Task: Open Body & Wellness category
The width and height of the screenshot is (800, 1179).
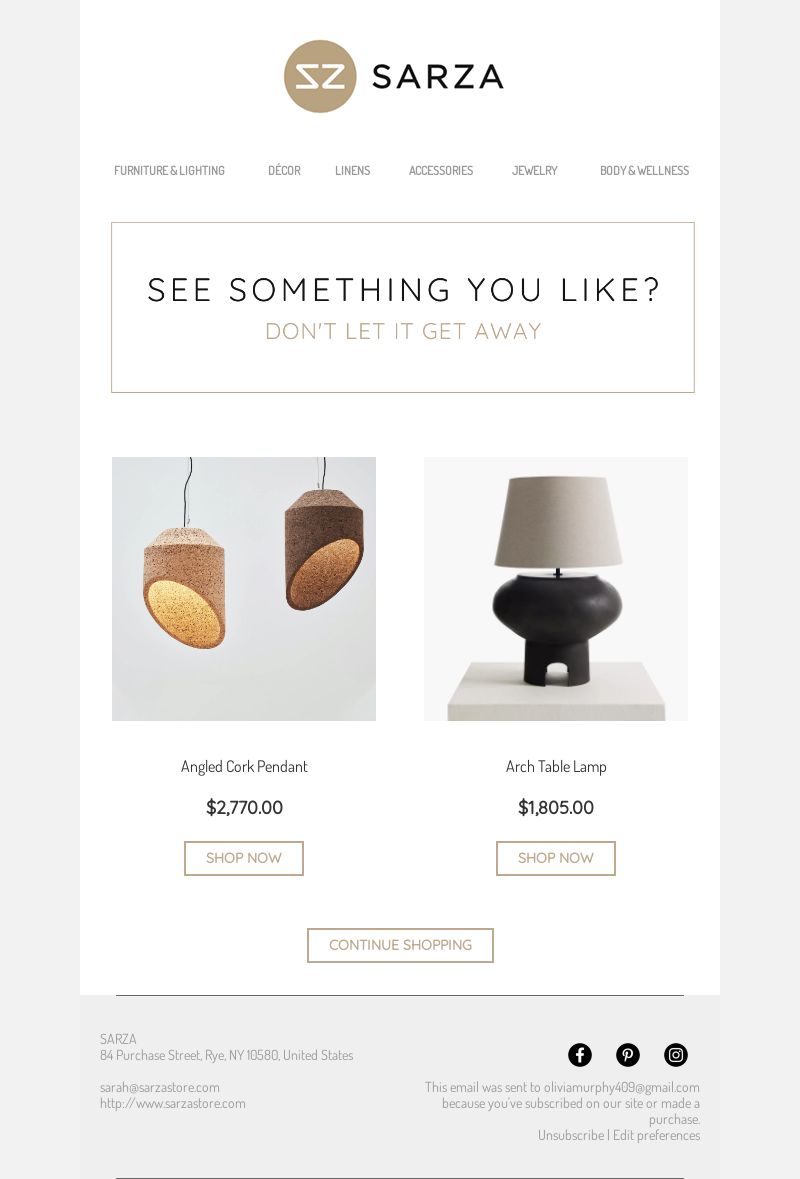Action: tap(644, 171)
